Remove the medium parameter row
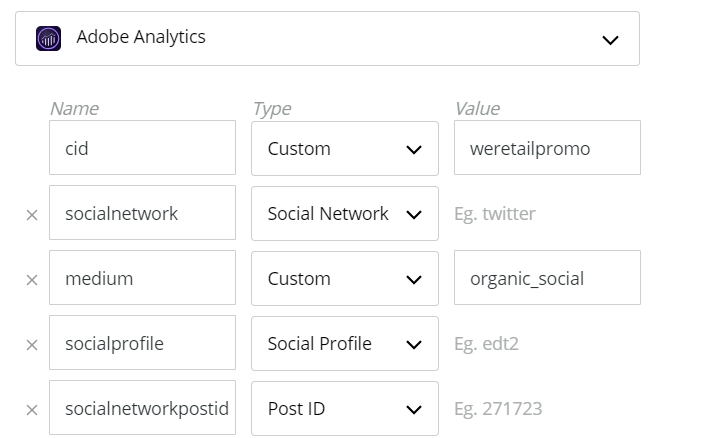 tap(31, 280)
